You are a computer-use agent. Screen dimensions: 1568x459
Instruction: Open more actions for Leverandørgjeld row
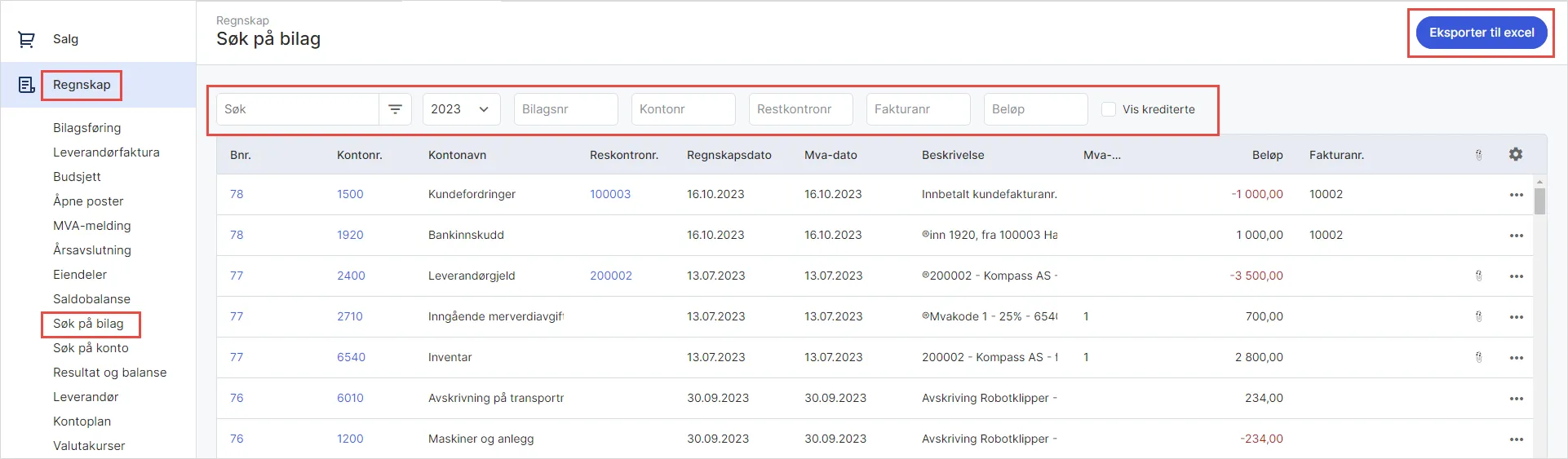click(x=1517, y=276)
